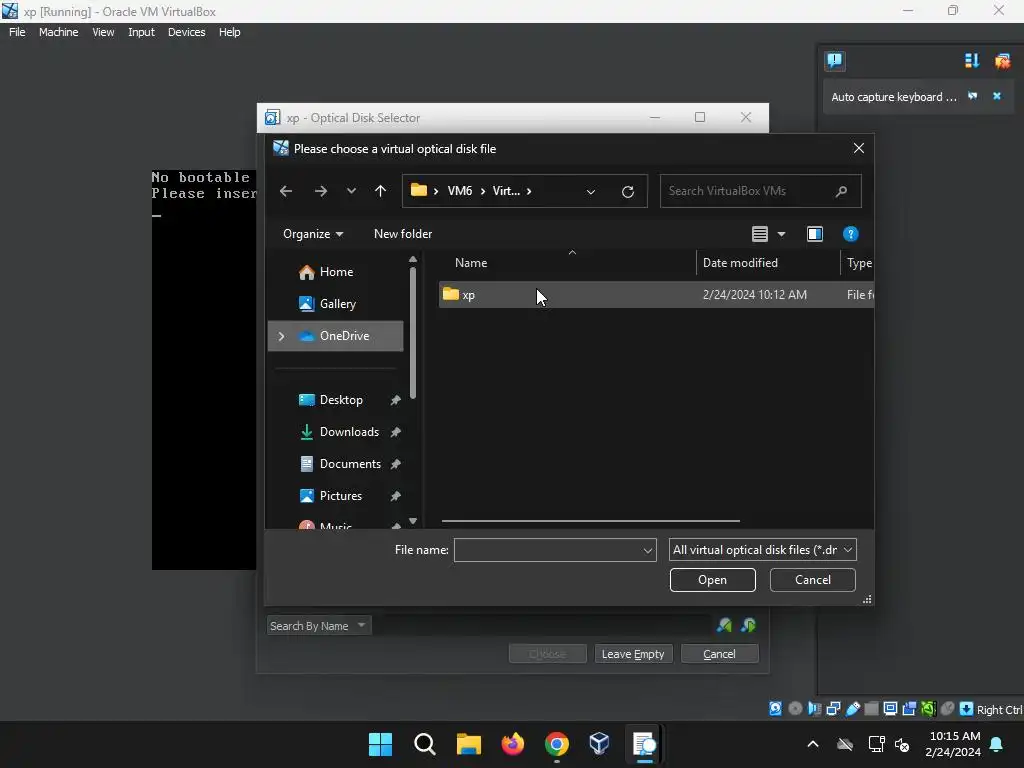
Task: Click the keyboard capture arrow indicator
Action: pos(967,709)
